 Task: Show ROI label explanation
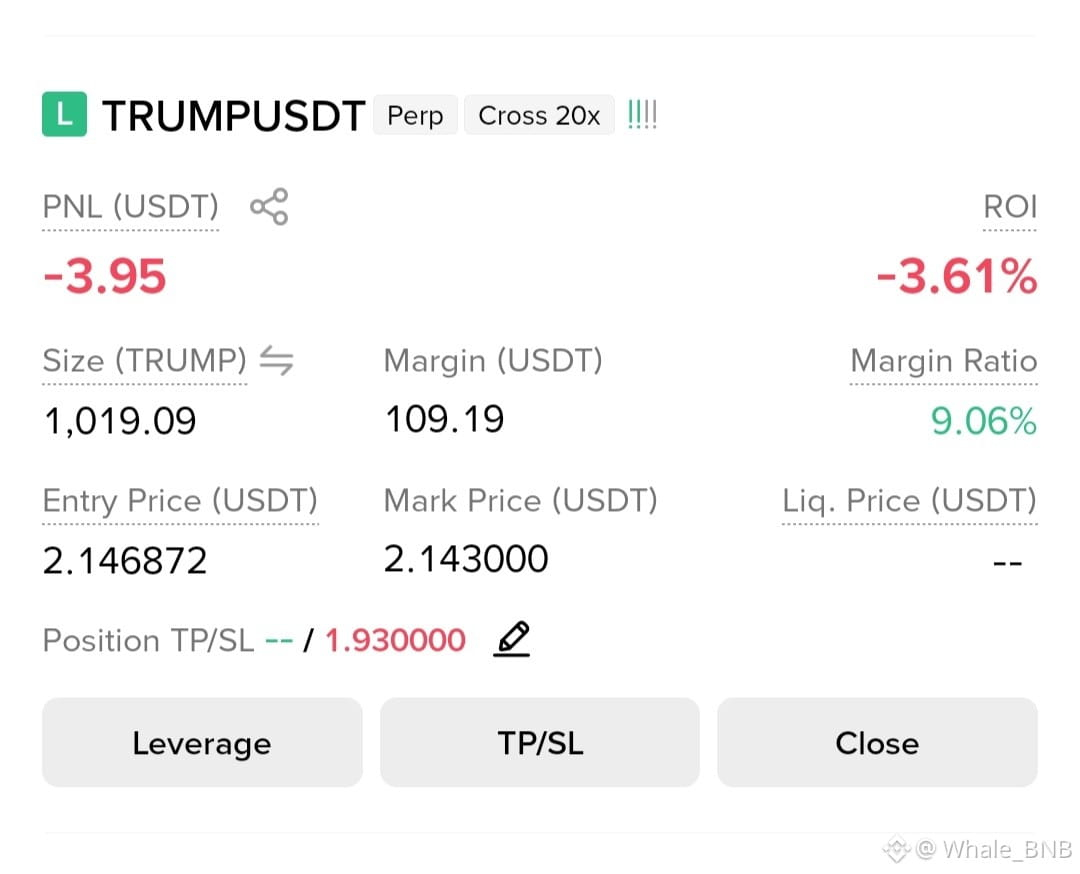coord(1010,207)
